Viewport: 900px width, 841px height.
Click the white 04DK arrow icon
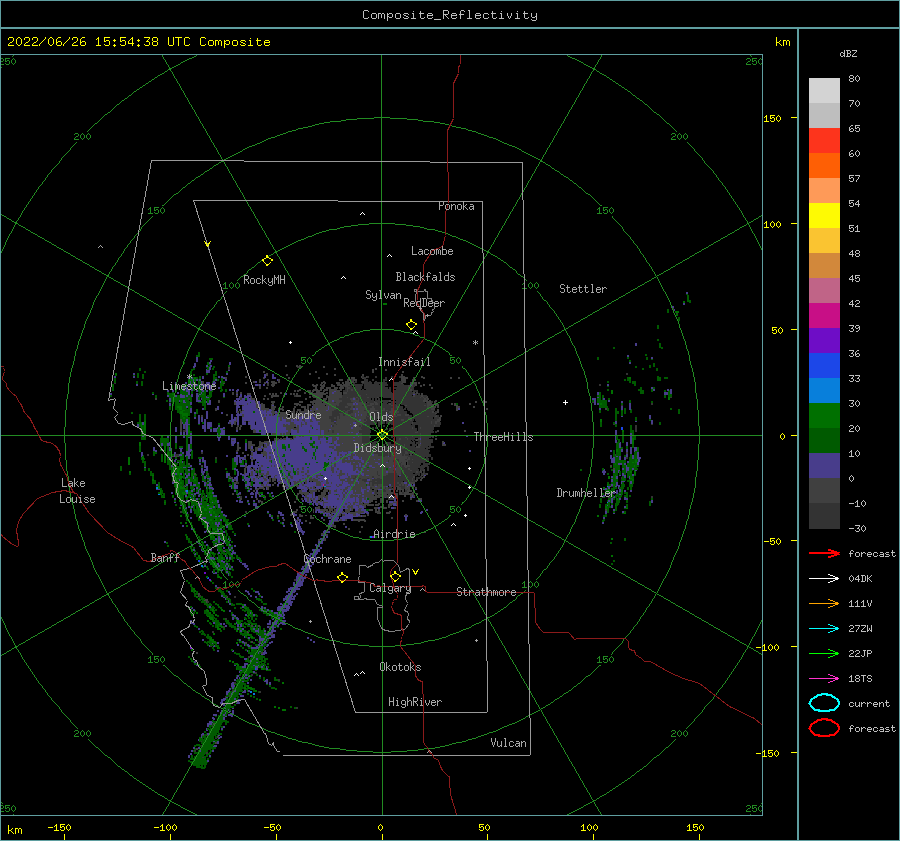pyautogui.click(x=824, y=579)
